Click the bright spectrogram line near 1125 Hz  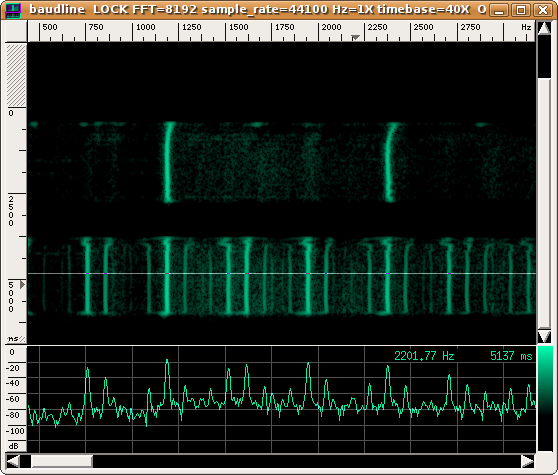point(168,162)
